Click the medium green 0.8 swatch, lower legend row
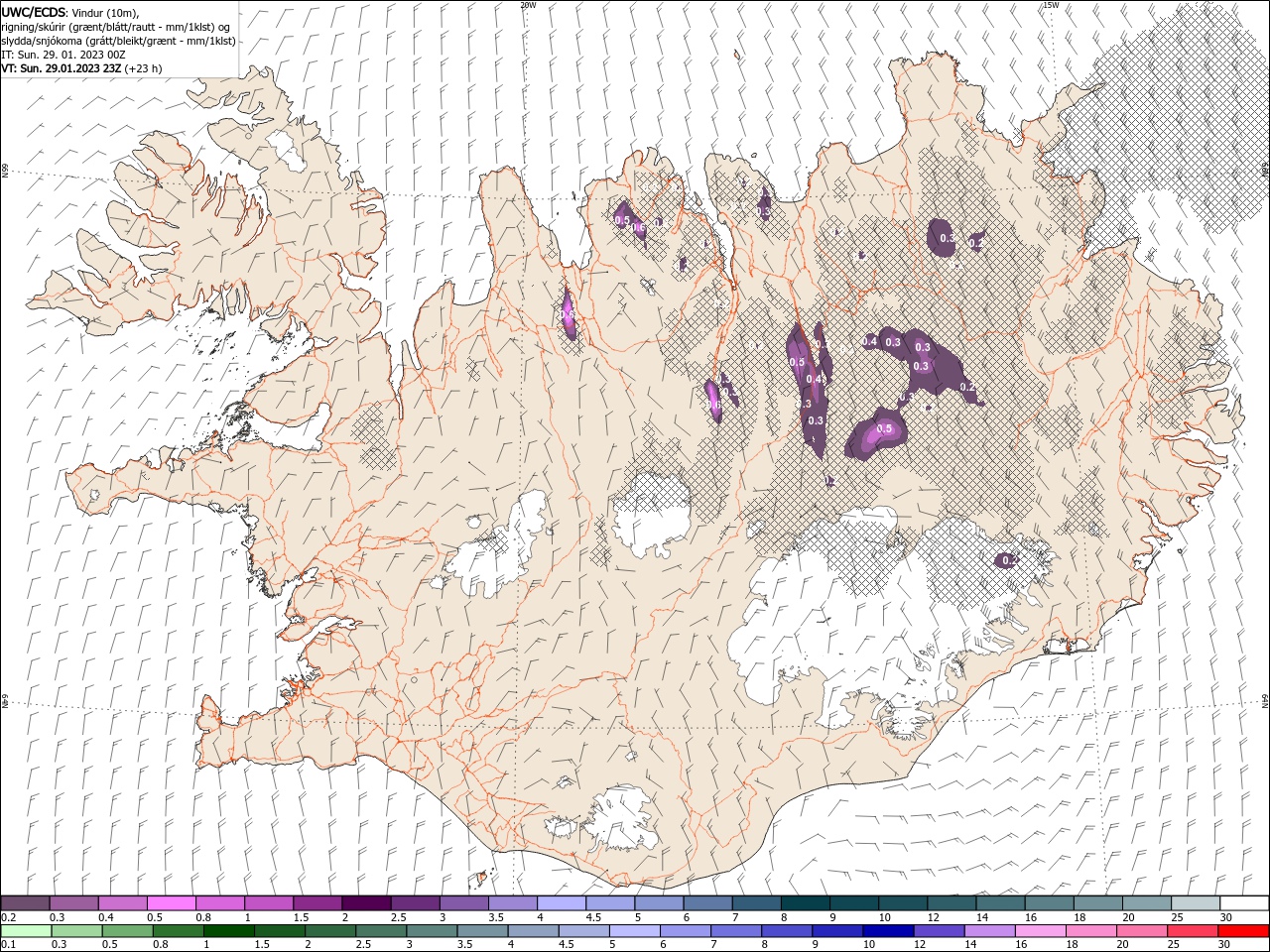The image size is (1270, 952). [x=179, y=931]
